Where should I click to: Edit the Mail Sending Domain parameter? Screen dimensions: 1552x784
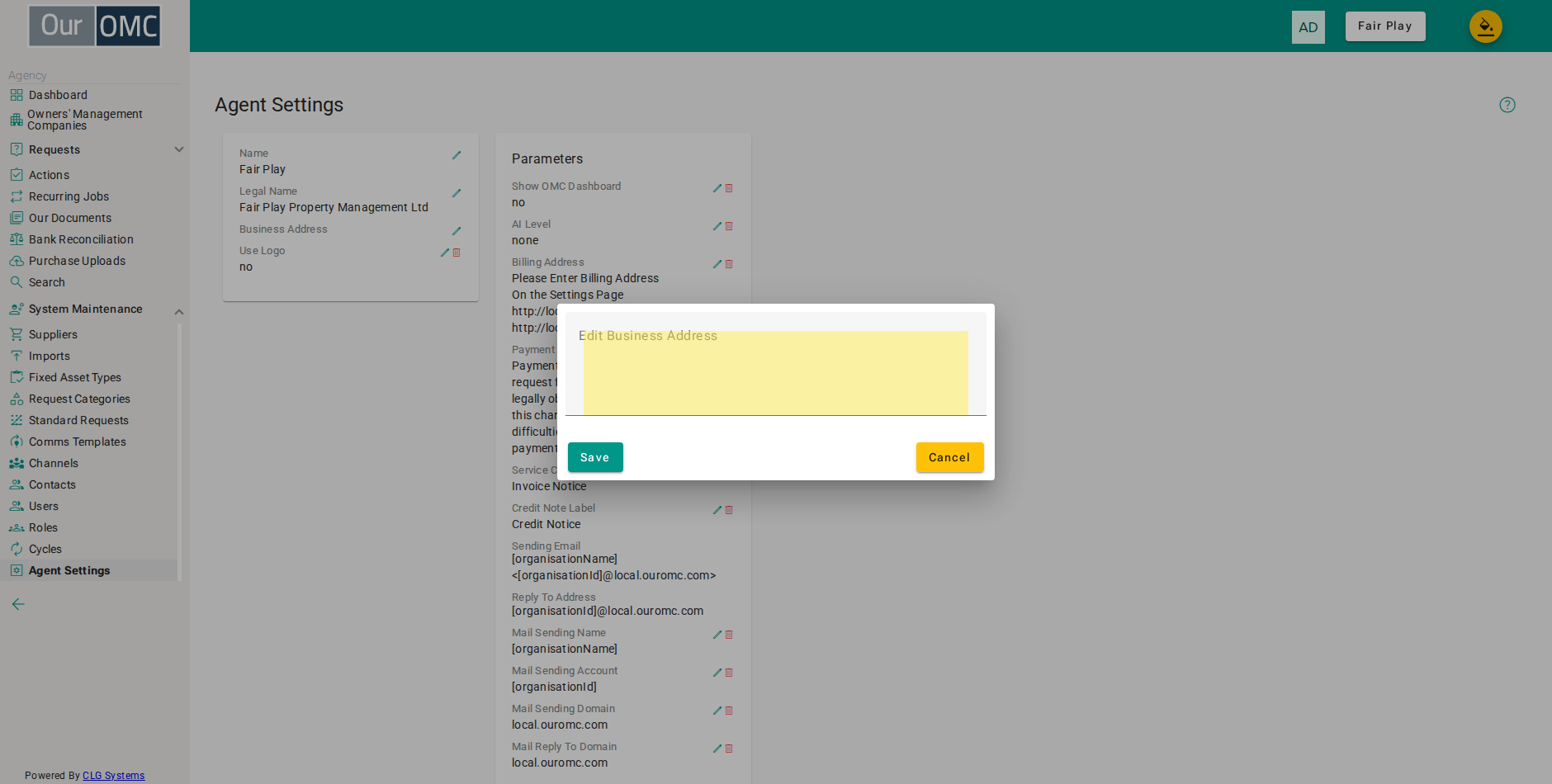pos(717,711)
